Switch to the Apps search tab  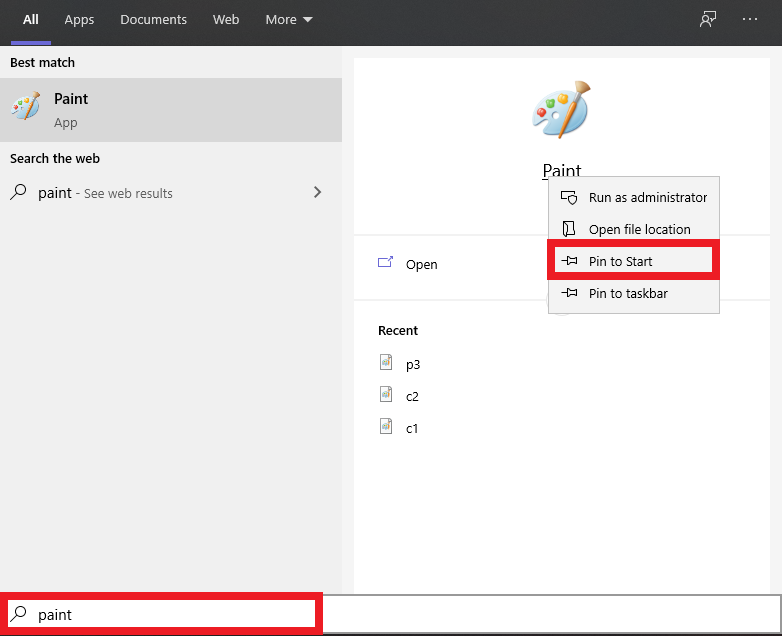click(79, 20)
